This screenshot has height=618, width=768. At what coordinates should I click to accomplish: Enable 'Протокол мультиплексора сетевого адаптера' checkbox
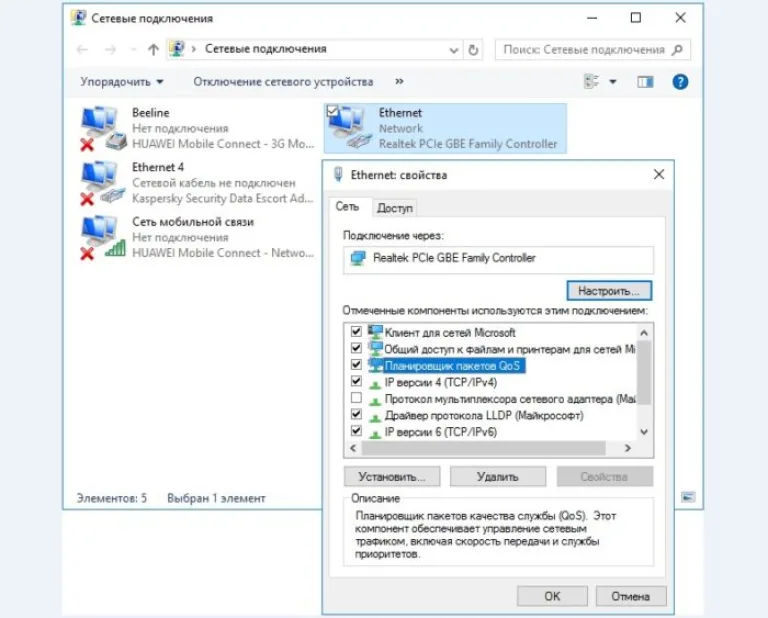pyautogui.click(x=356, y=398)
